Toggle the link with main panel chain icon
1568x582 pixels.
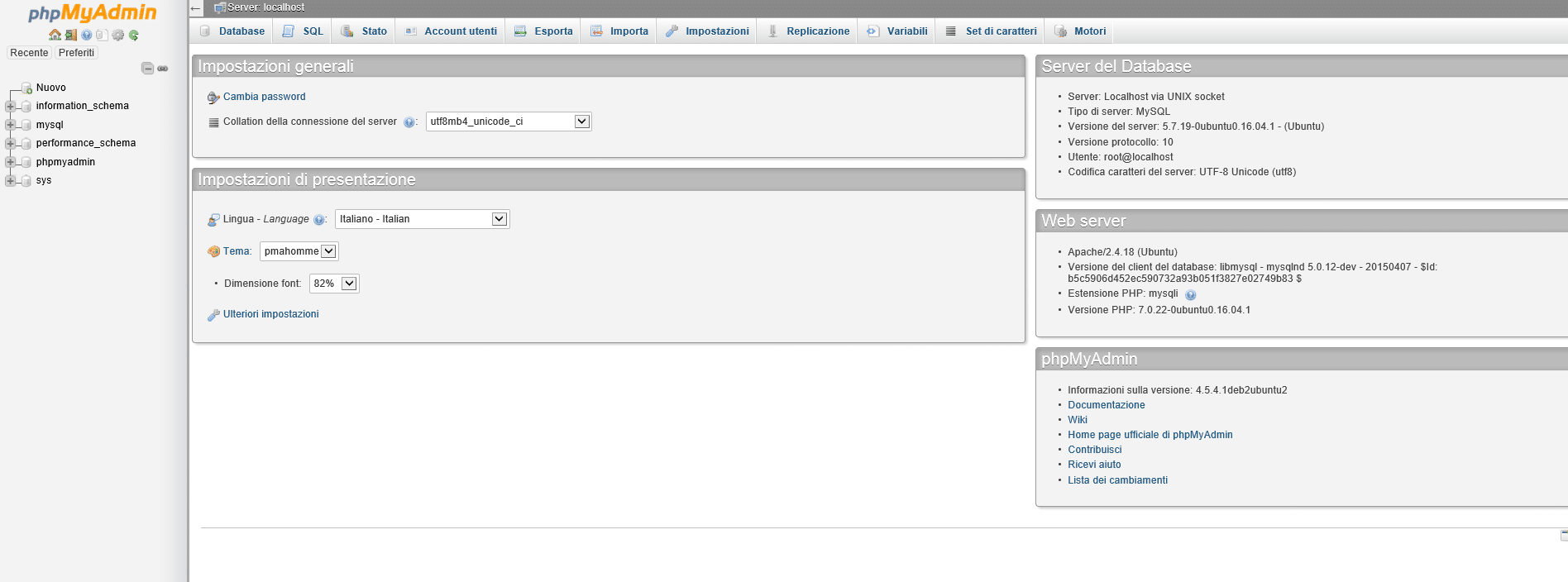pos(163,69)
